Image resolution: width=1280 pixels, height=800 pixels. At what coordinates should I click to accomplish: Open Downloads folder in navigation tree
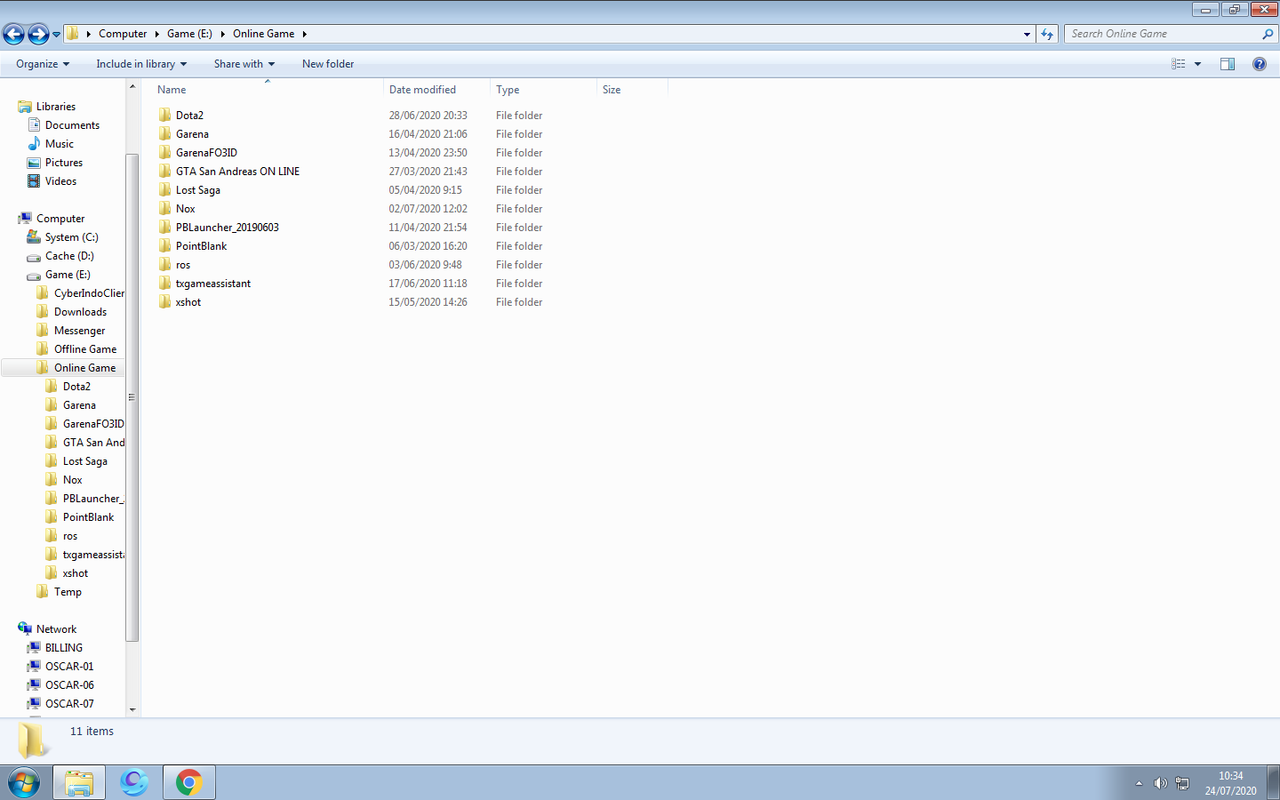tap(80, 312)
